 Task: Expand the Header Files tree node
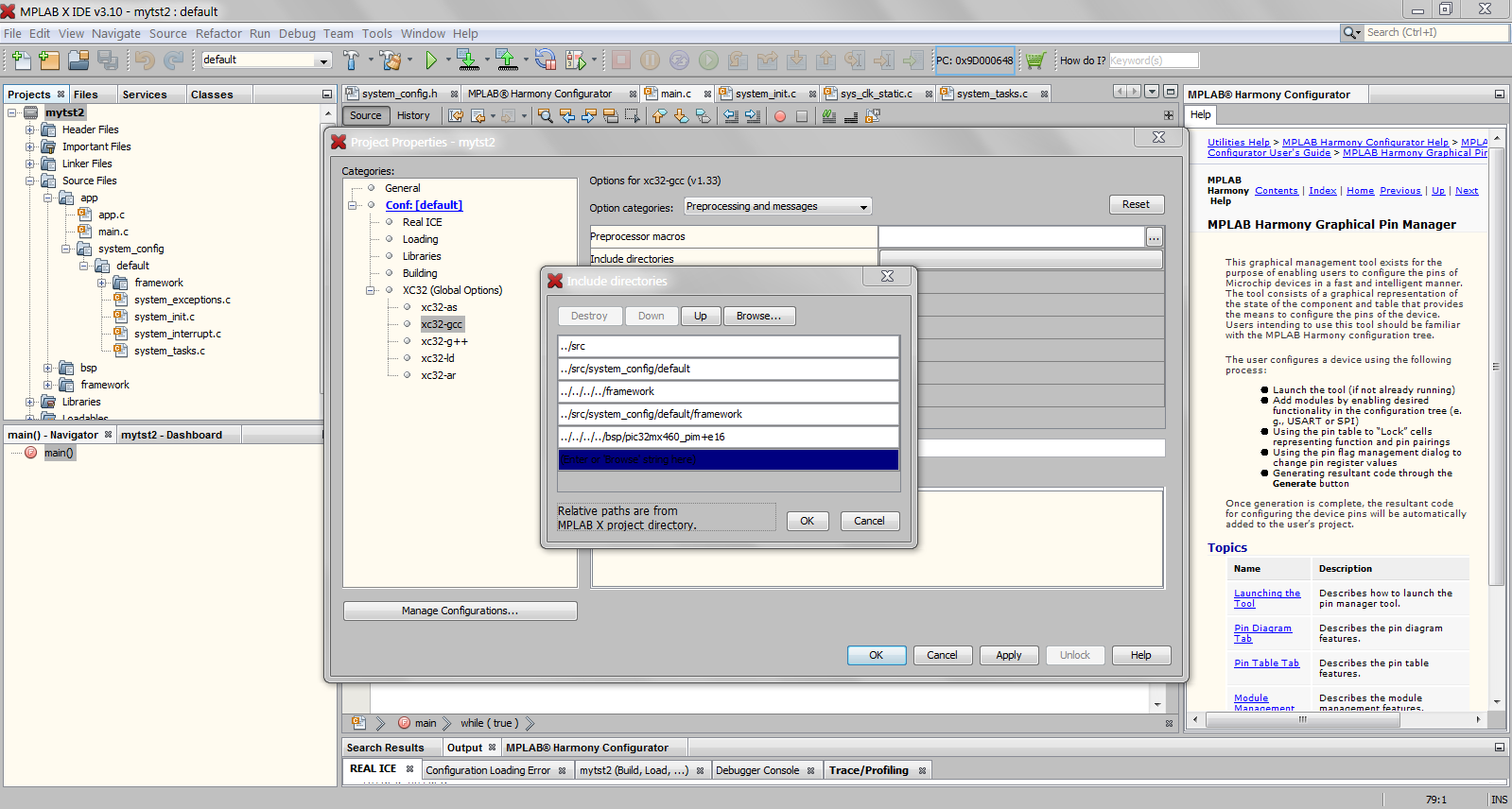pos(30,129)
